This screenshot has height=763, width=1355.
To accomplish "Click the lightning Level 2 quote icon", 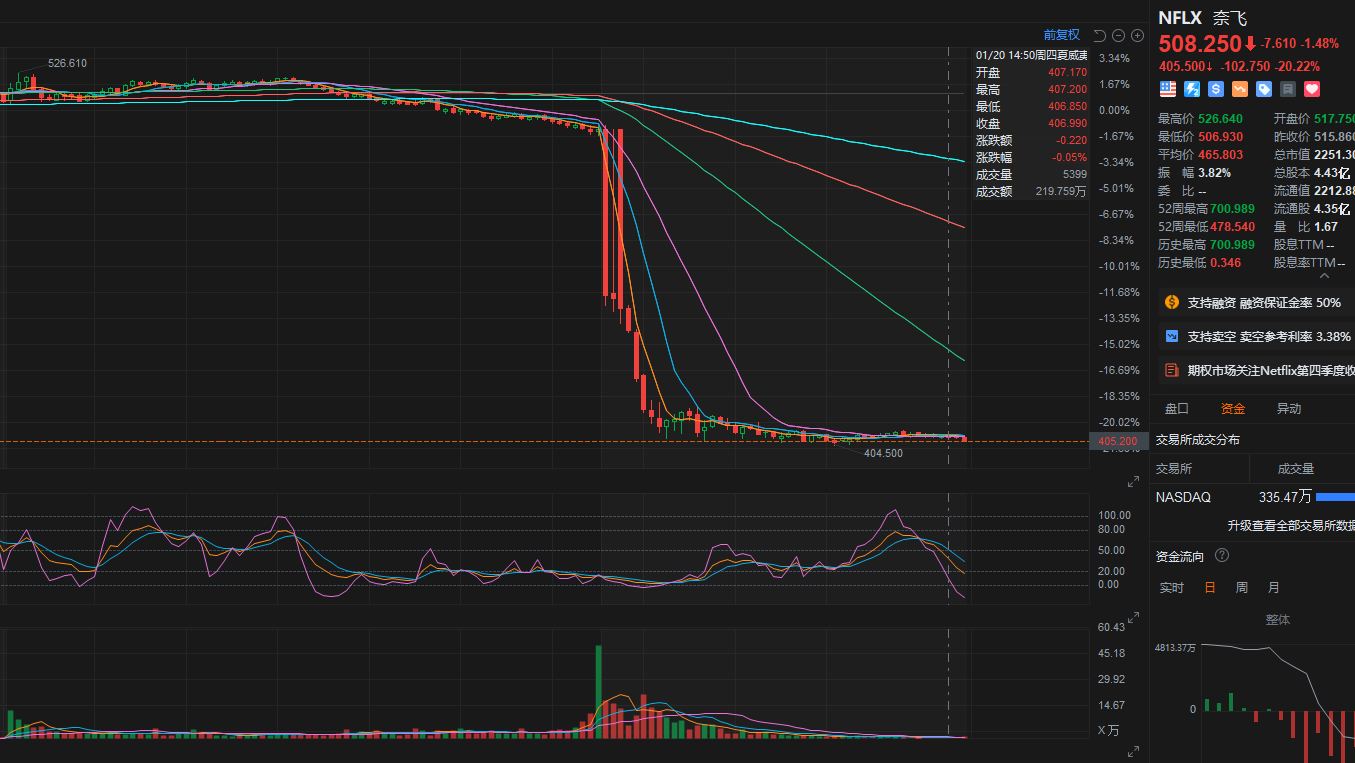I will pyautogui.click(x=1192, y=89).
